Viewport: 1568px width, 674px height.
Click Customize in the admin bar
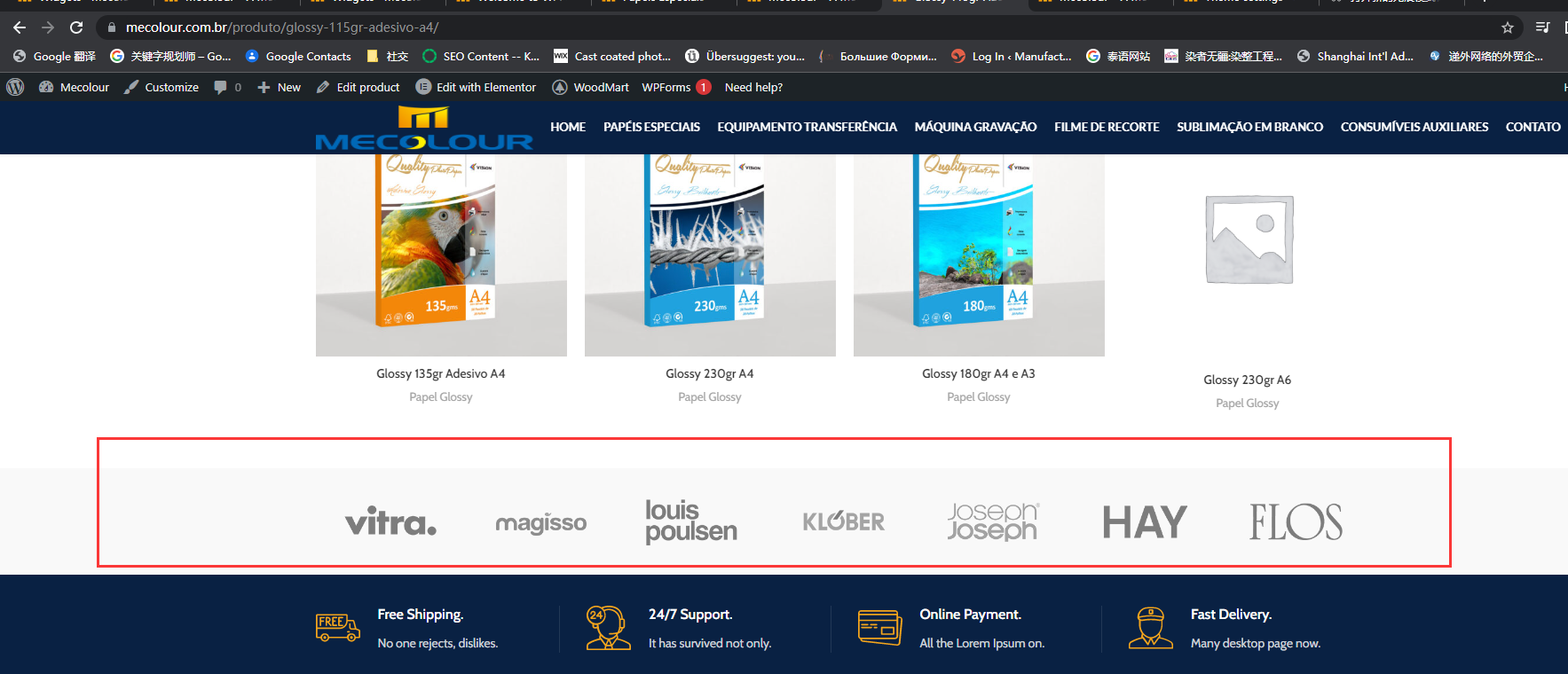point(162,87)
